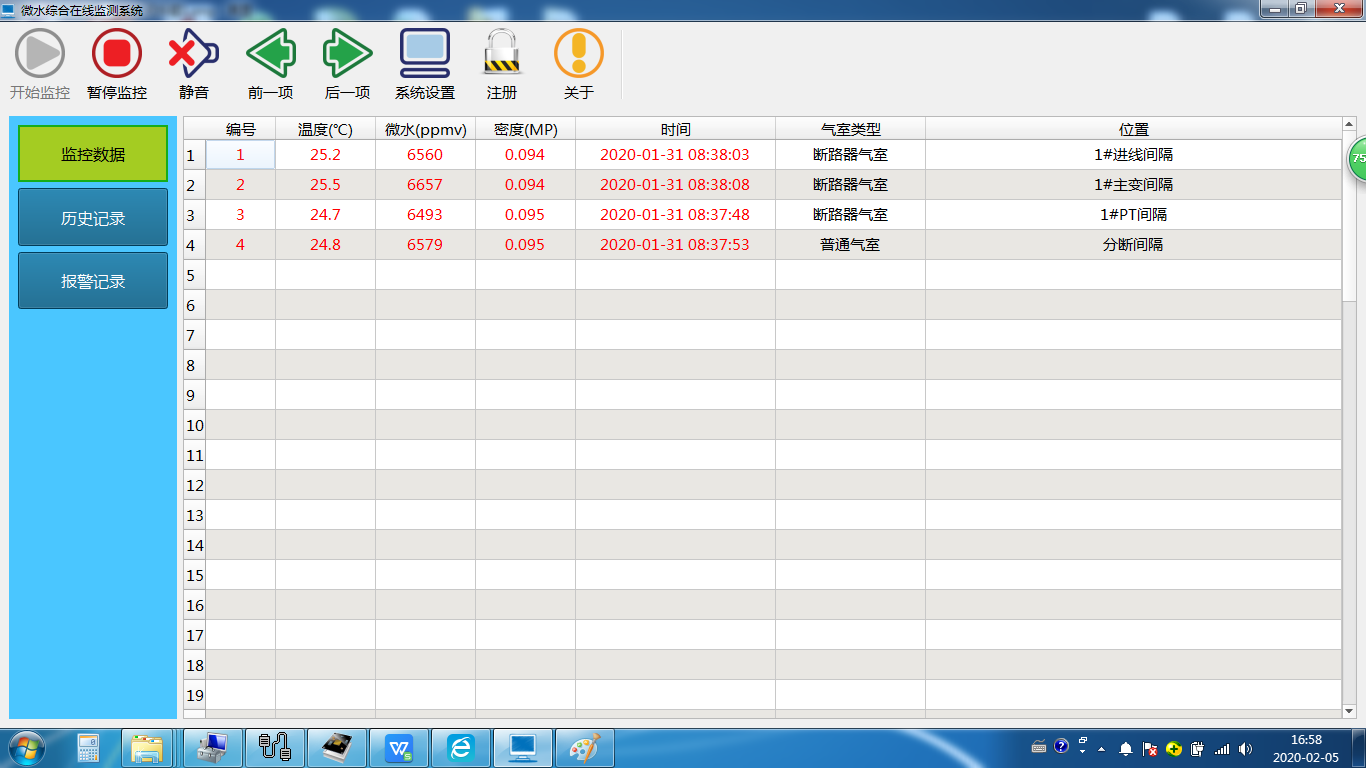Viewport: 1366px width, 768px height.
Task: Click 微水(ppmv) column header
Action: click(425, 129)
